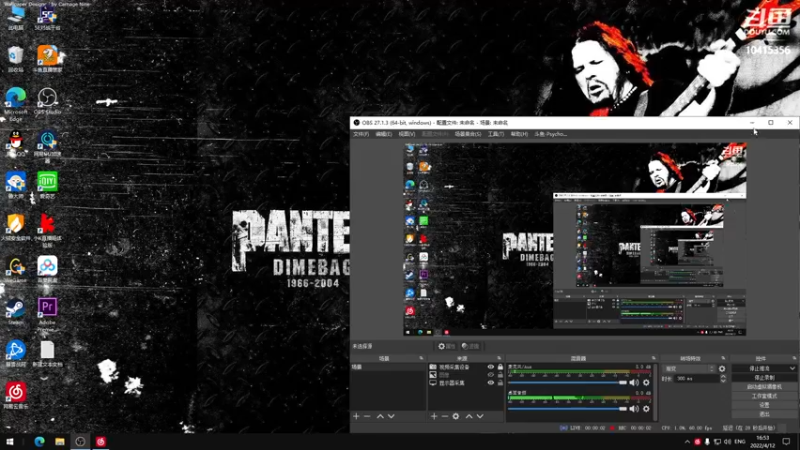Screen dimensions: 800x450
Task: Pop out the Scenes dock panel icon
Action: 421,358
